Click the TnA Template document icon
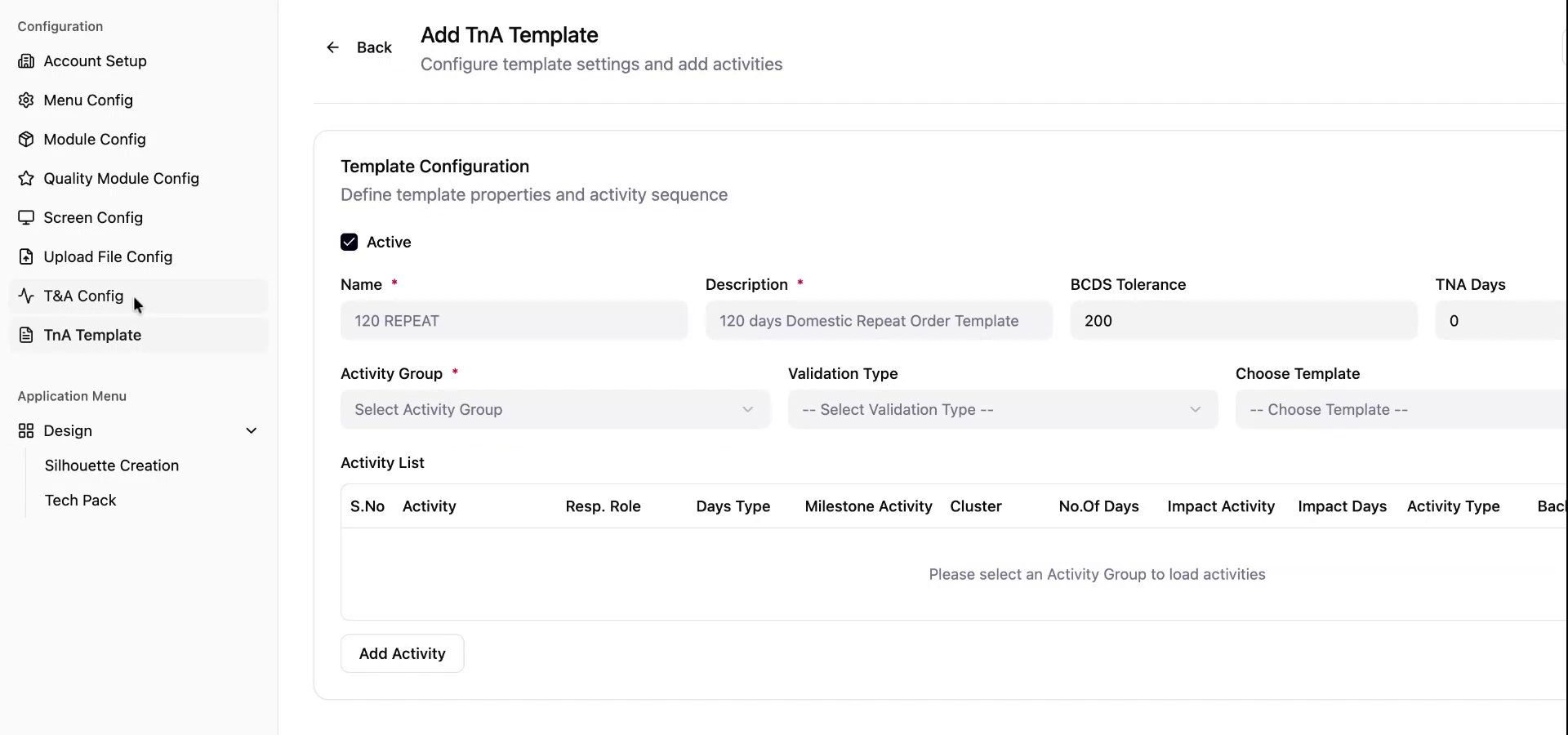Viewport: 1568px width, 735px height. point(26,336)
